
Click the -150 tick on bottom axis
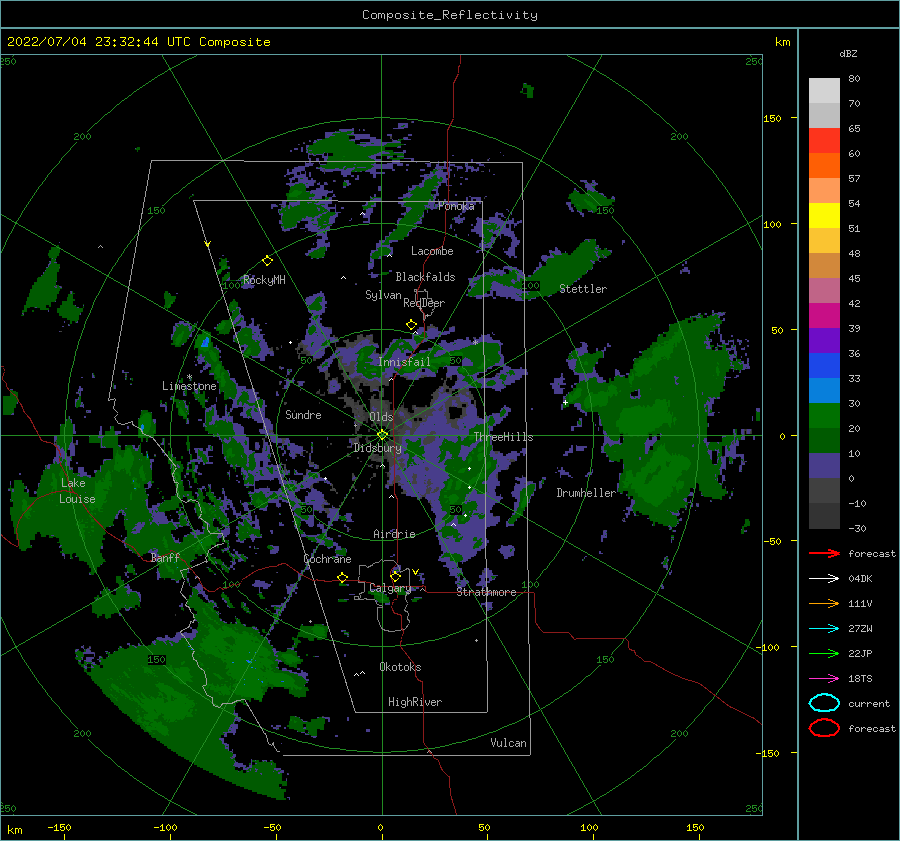59,827
